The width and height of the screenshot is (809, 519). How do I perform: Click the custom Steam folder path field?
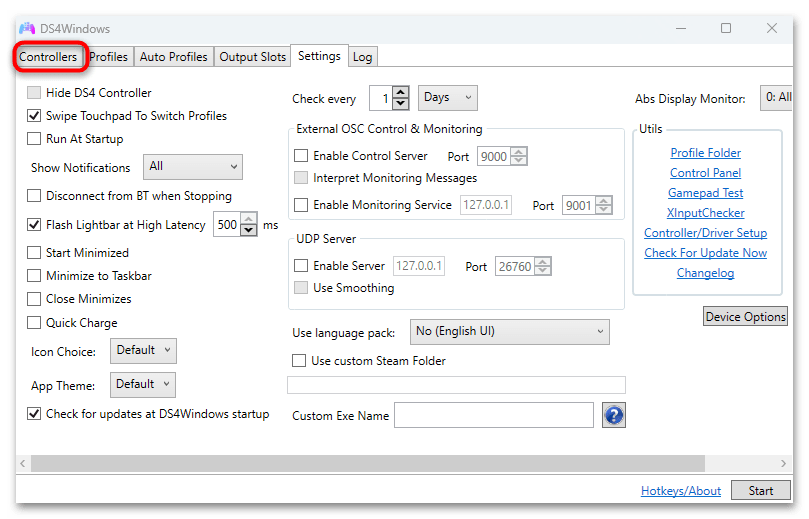[456, 385]
